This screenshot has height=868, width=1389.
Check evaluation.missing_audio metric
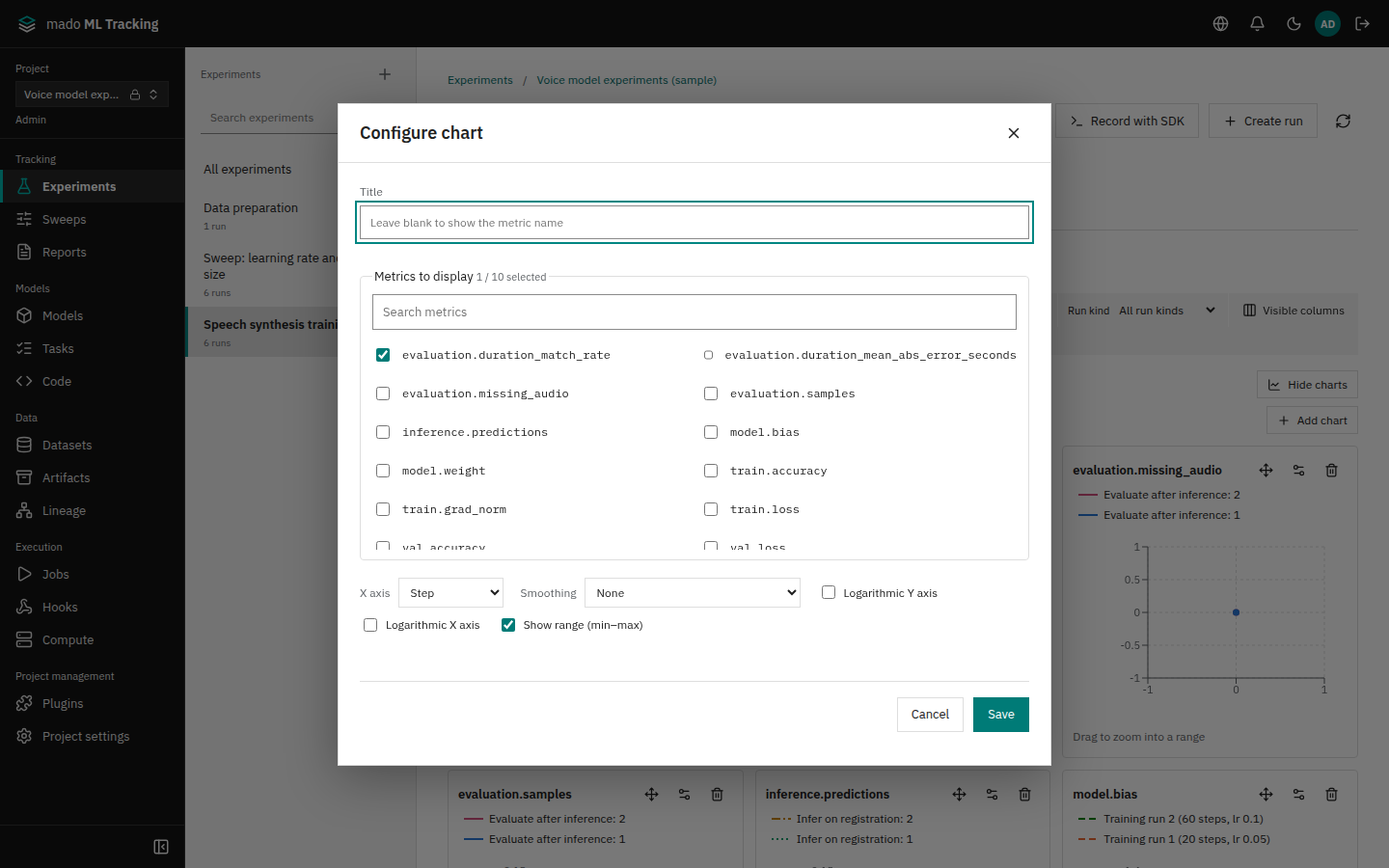point(383,393)
